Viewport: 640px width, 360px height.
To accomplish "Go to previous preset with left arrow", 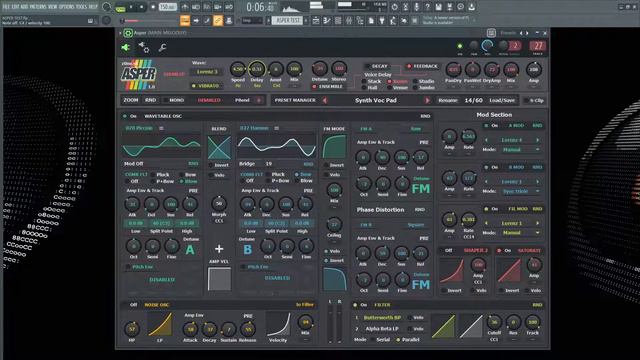I will pos(325,100).
